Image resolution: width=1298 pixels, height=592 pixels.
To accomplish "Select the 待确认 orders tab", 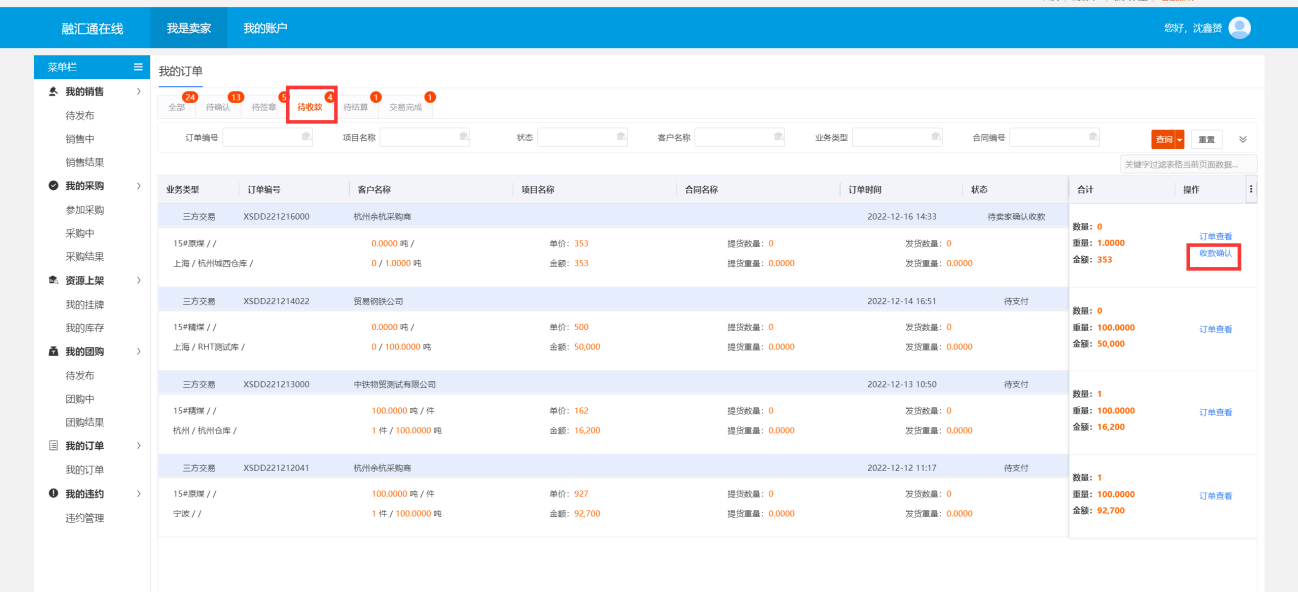I will (x=218, y=106).
